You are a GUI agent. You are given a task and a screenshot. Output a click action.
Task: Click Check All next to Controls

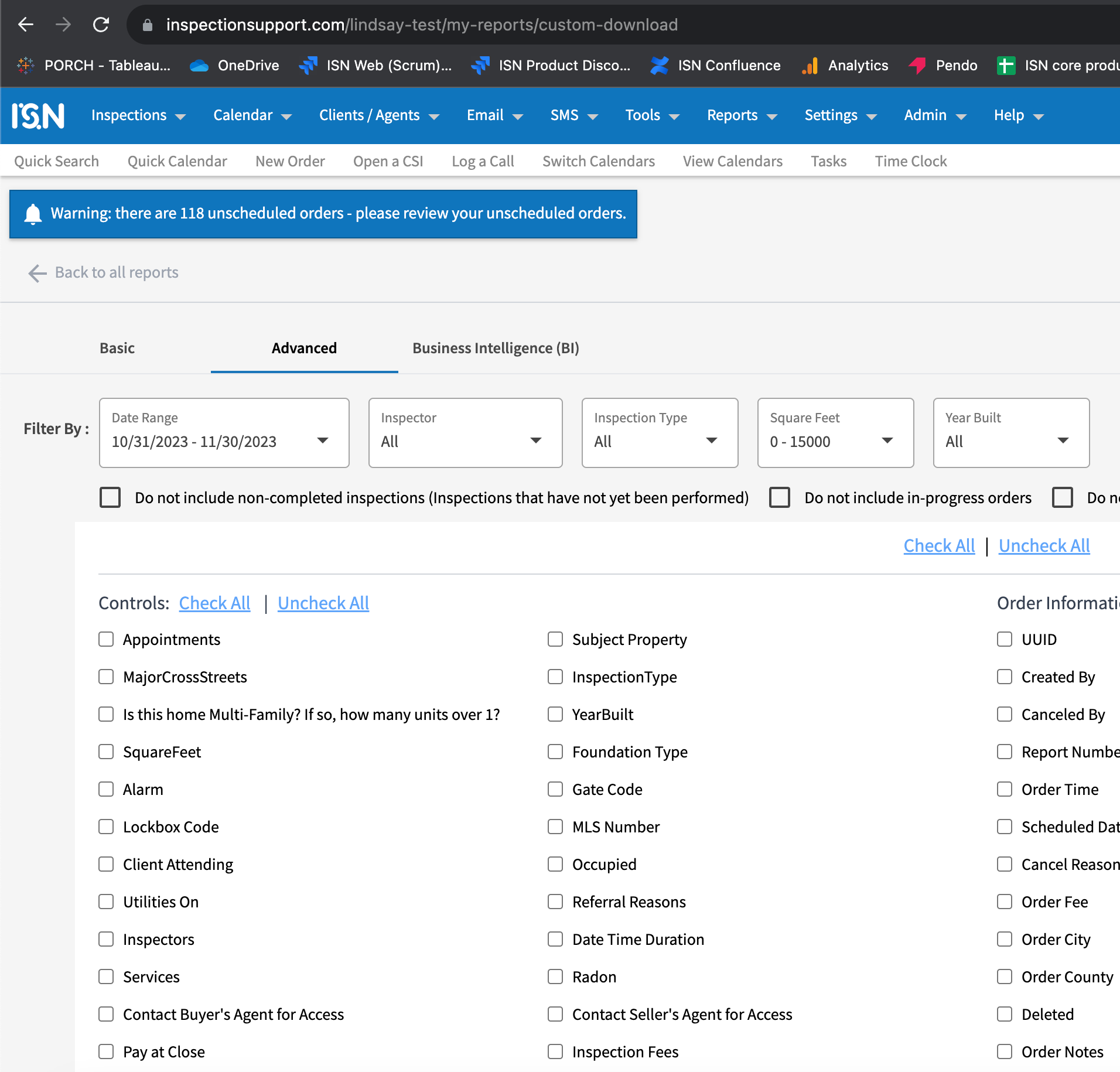[214, 603]
